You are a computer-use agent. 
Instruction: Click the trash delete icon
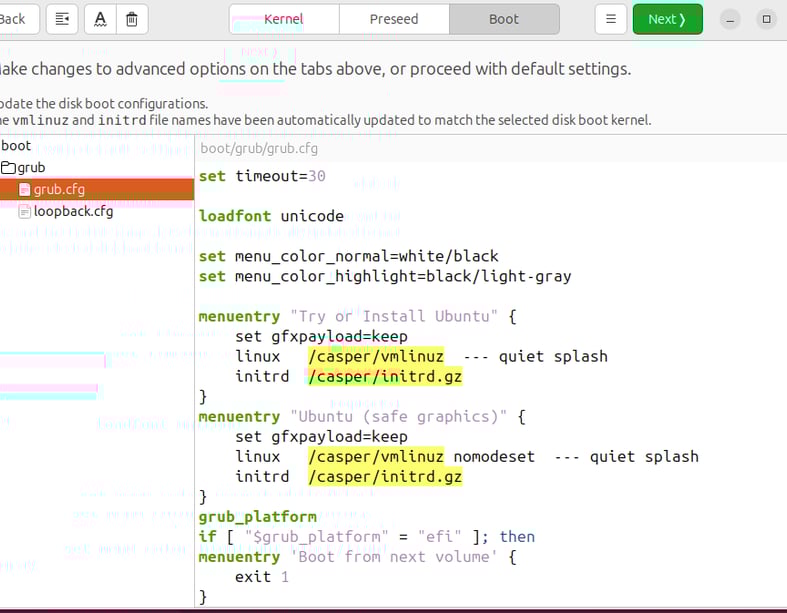point(132,19)
